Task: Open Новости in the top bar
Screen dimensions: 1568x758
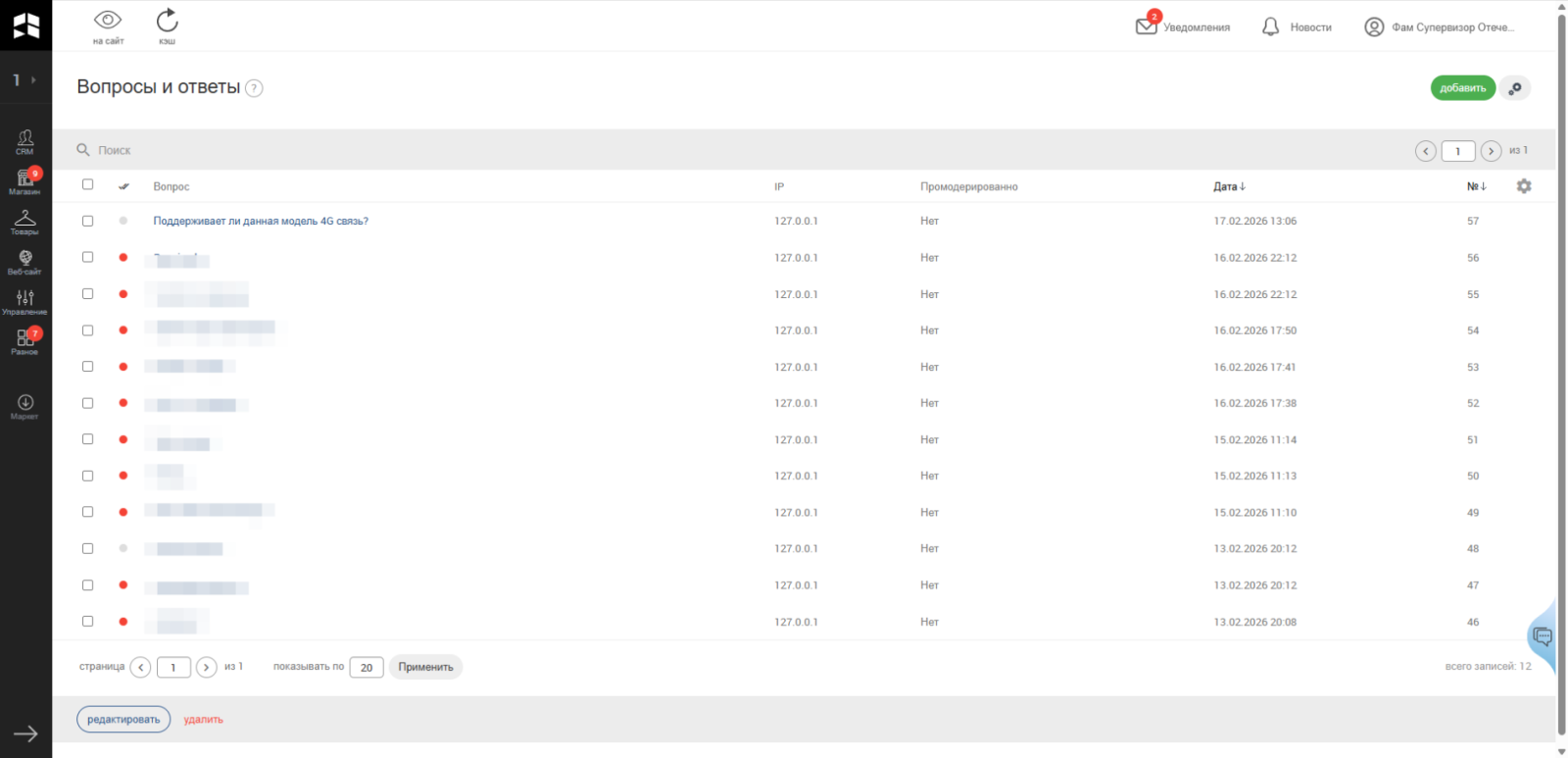Action: click(x=1297, y=27)
